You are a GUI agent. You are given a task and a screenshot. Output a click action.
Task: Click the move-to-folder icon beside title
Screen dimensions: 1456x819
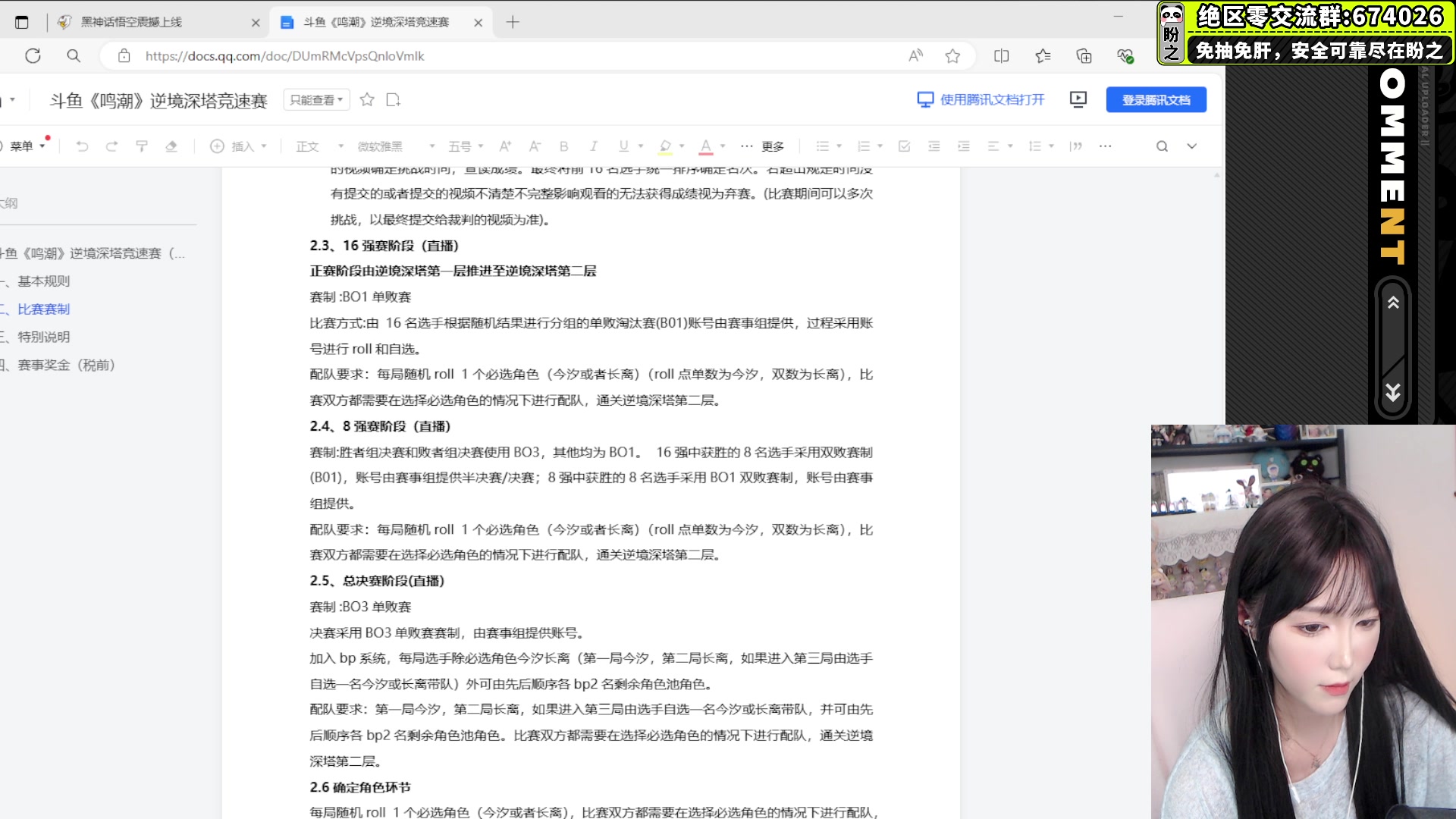click(x=393, y=99)
